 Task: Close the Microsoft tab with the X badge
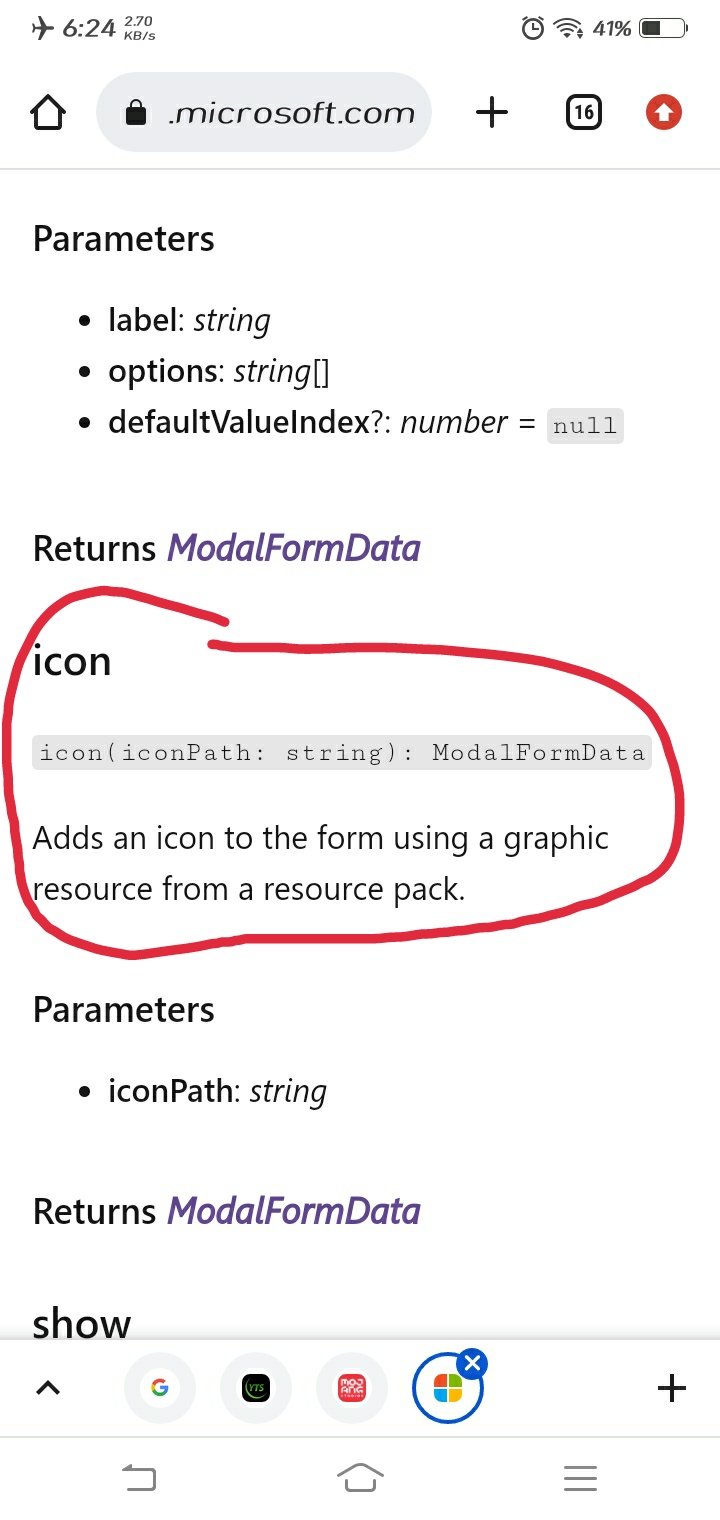(x=473, y=1363)
